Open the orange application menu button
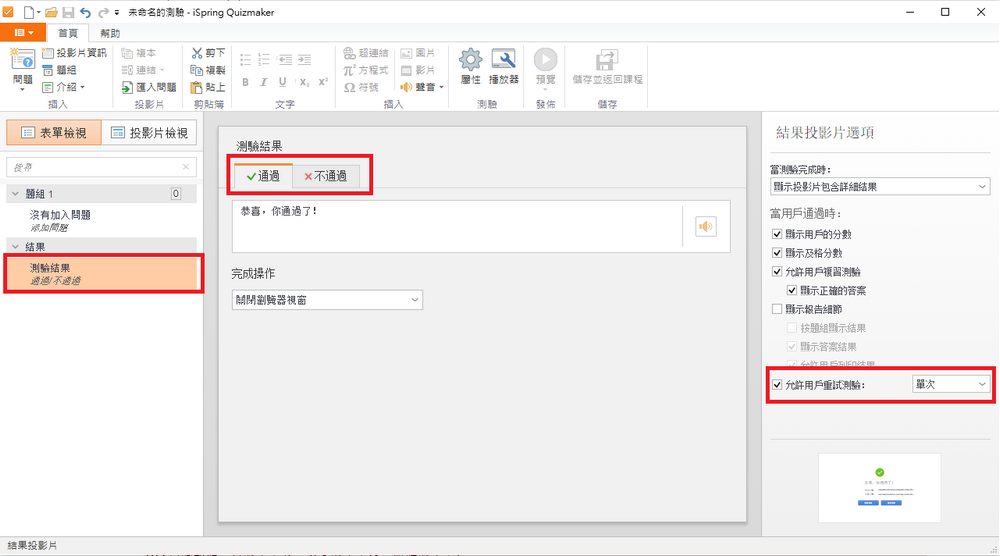The image size is (1000, 556). [24, 33]
